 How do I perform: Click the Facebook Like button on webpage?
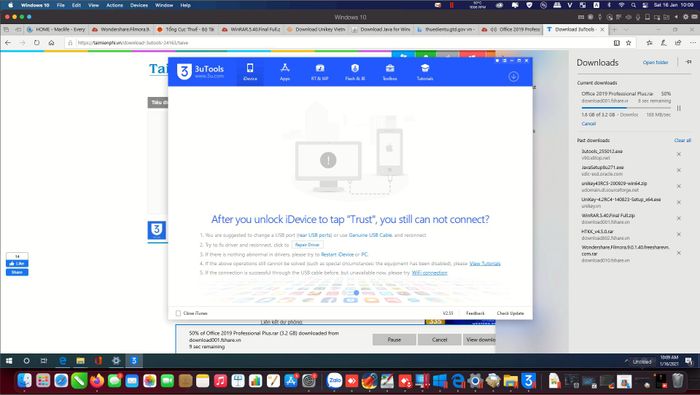click(17, 263)
